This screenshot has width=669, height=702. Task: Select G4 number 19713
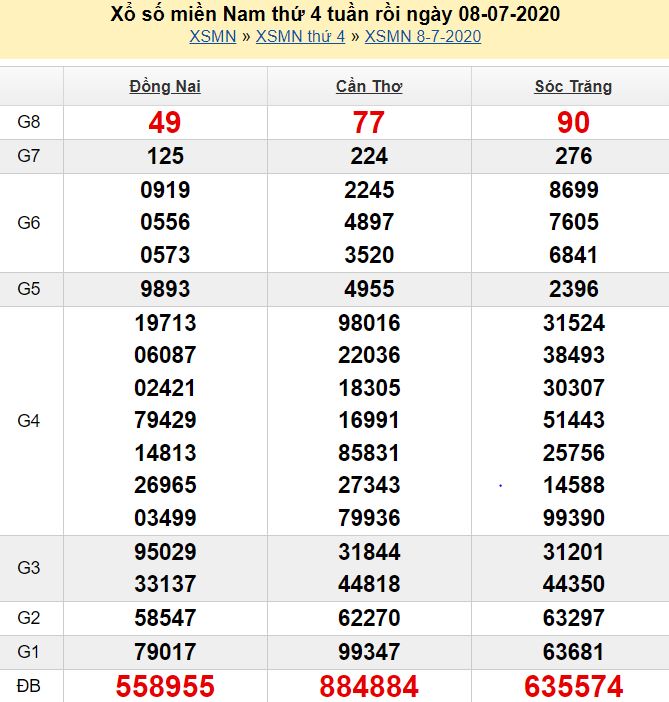click(165, 323)
